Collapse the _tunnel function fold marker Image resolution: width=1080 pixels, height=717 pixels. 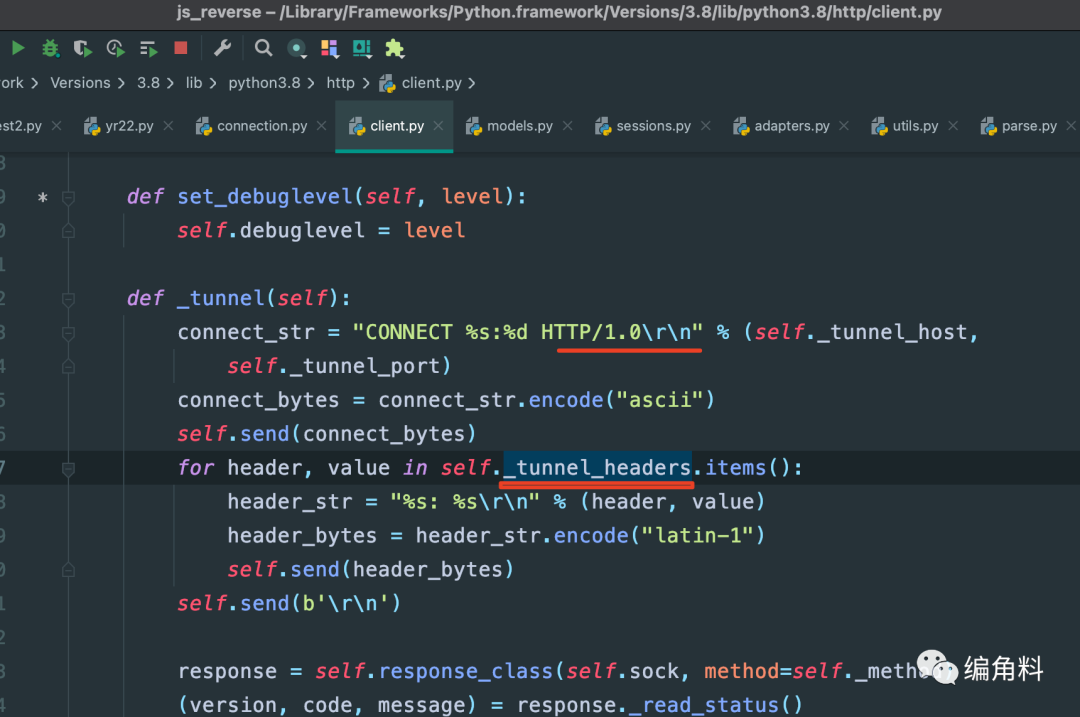[x=68, y=299]
